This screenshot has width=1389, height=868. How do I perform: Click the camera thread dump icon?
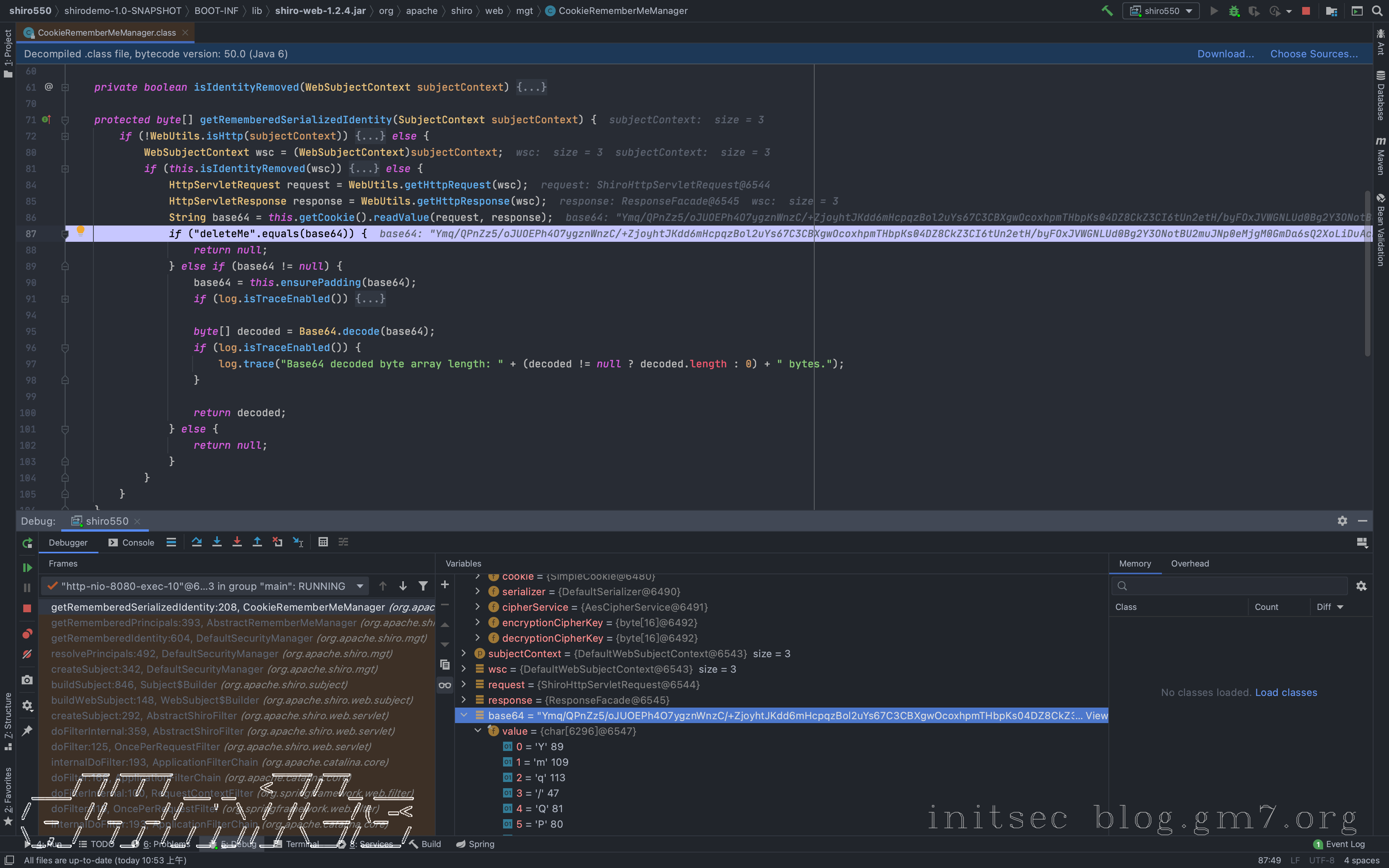click(x=27, y=680)
